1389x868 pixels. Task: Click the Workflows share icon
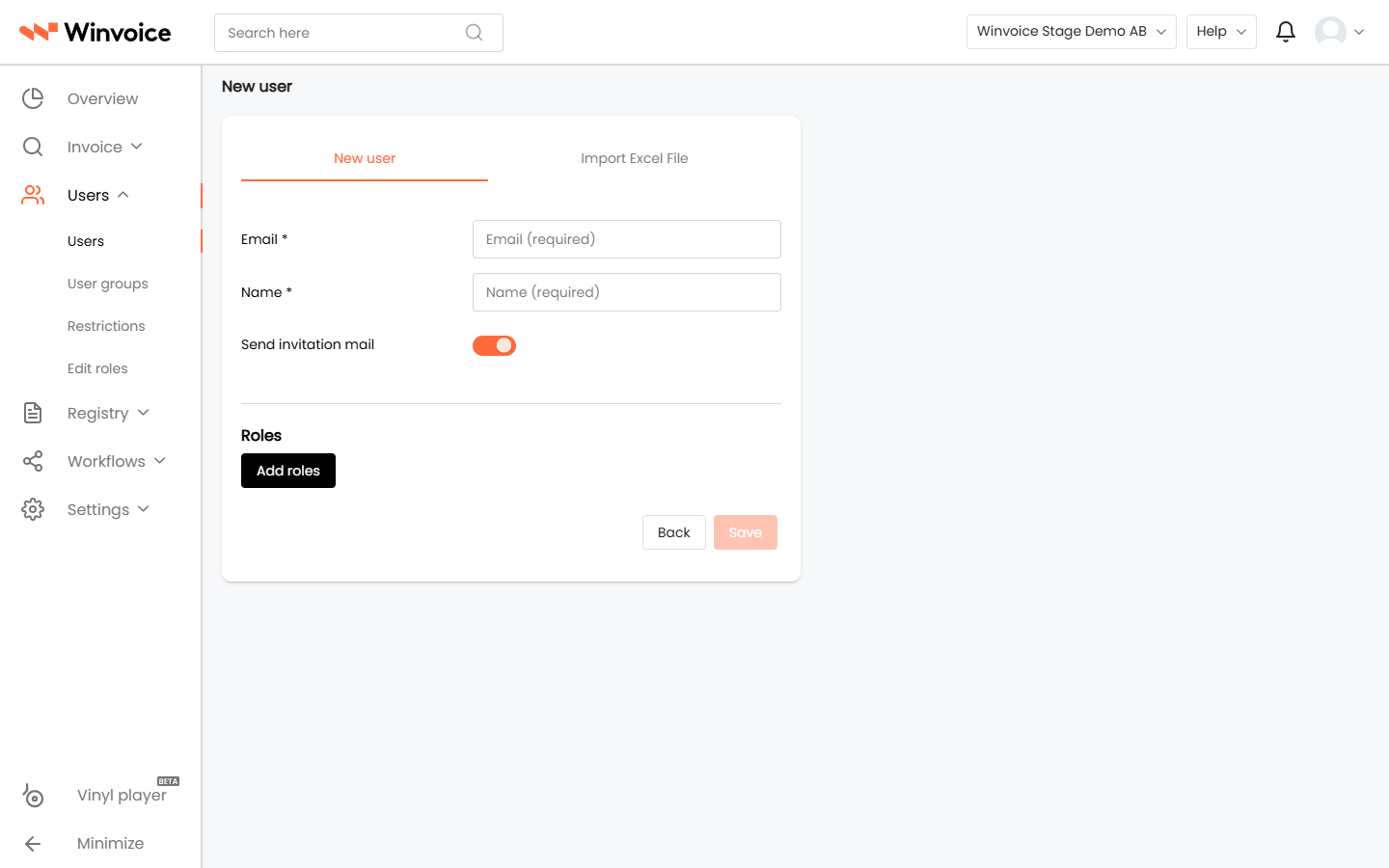click(x=33, y=461)
